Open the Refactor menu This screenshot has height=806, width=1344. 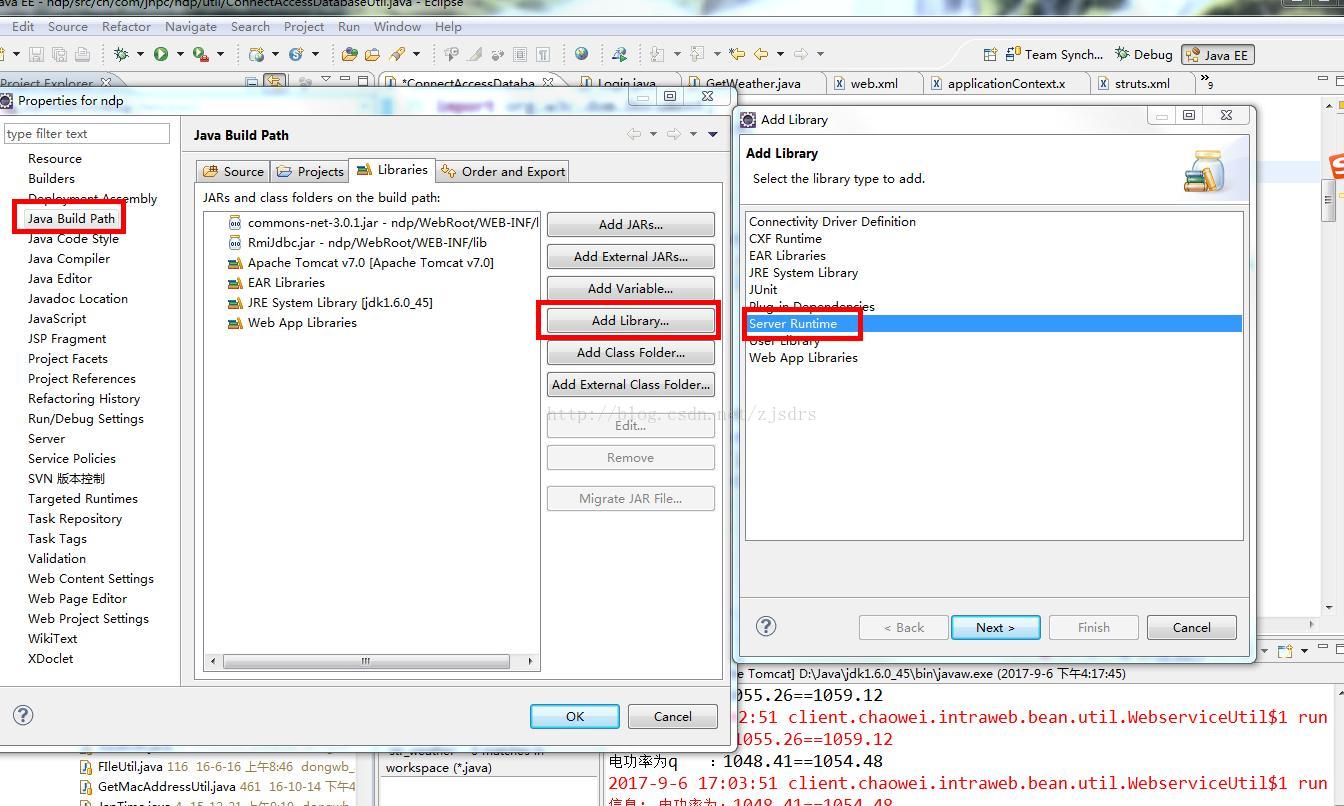point(126,26)
